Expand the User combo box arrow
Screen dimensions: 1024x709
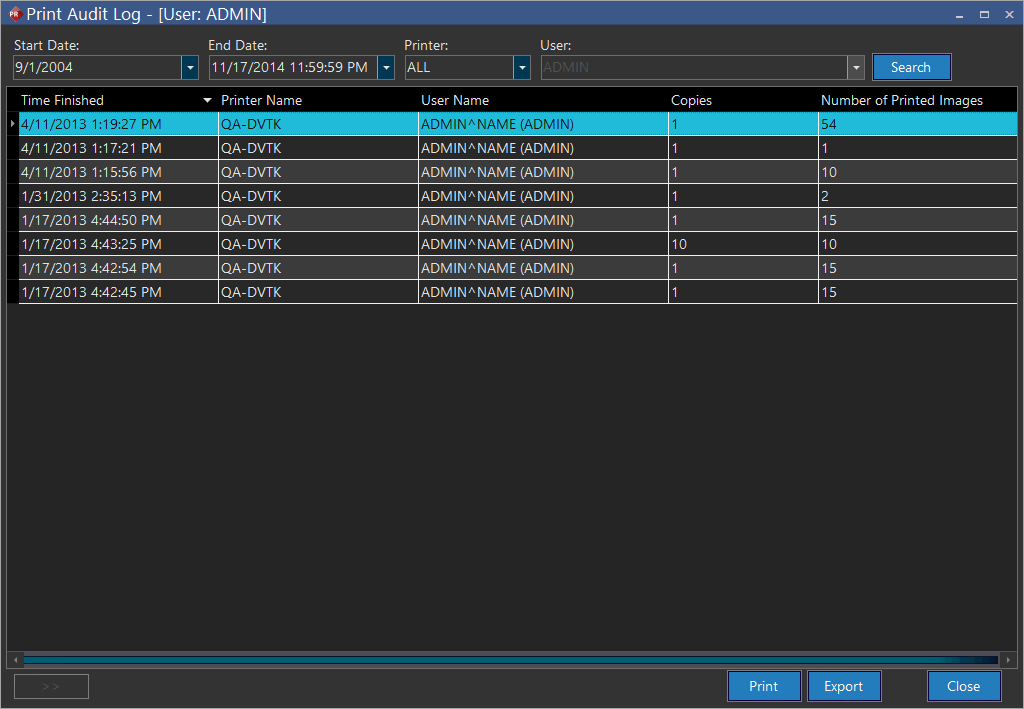[x=856, y=68]
